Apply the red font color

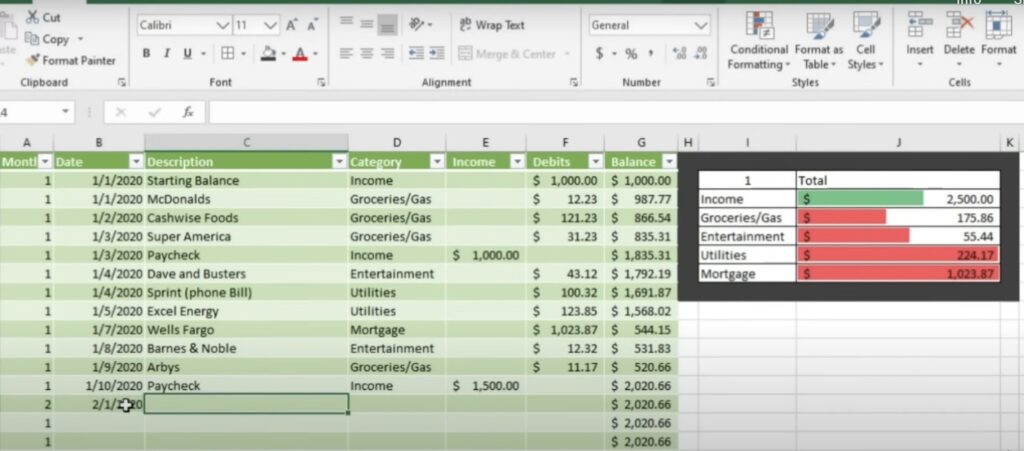click(x=300, y=54)
